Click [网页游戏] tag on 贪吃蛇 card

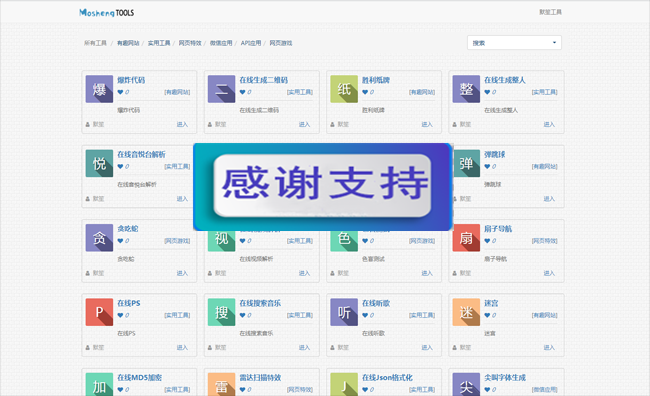(x=177, y=241)
